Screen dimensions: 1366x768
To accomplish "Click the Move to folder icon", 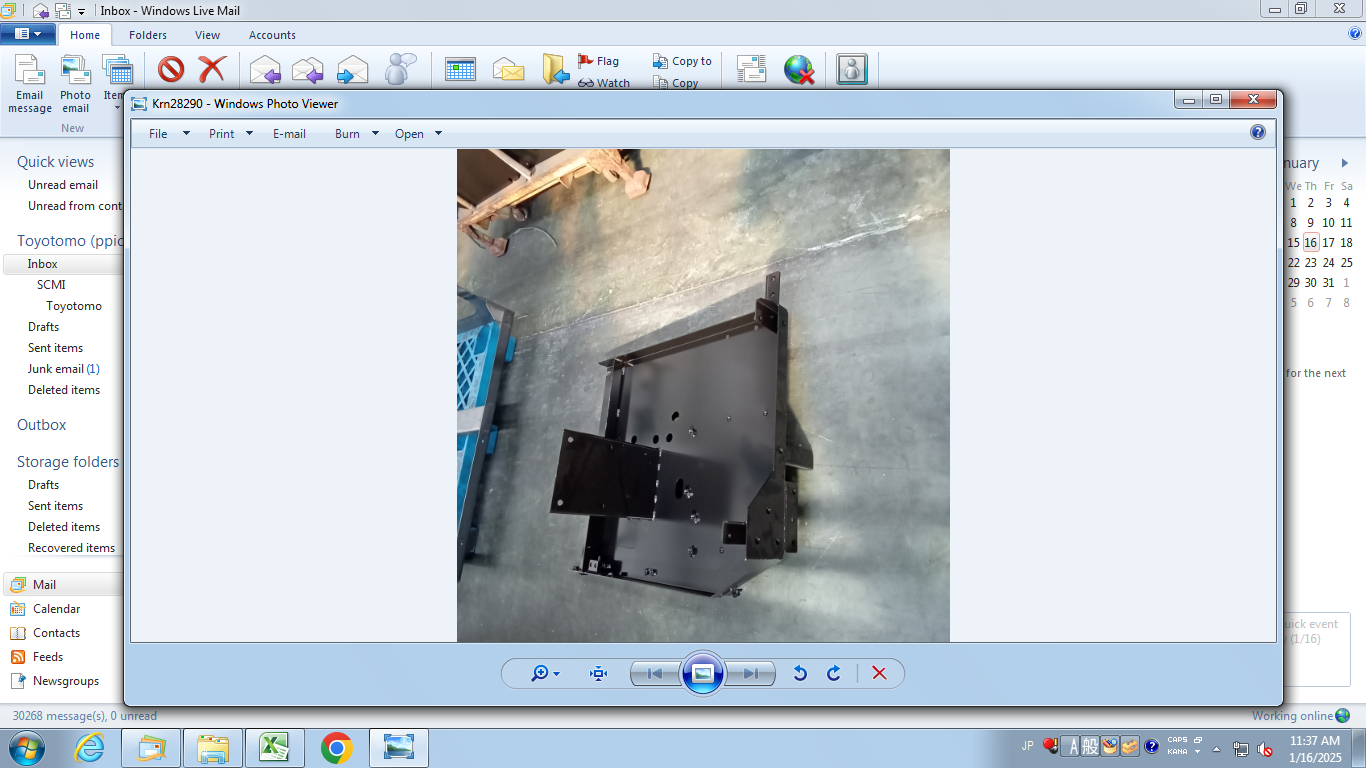I will coord(555,69).
